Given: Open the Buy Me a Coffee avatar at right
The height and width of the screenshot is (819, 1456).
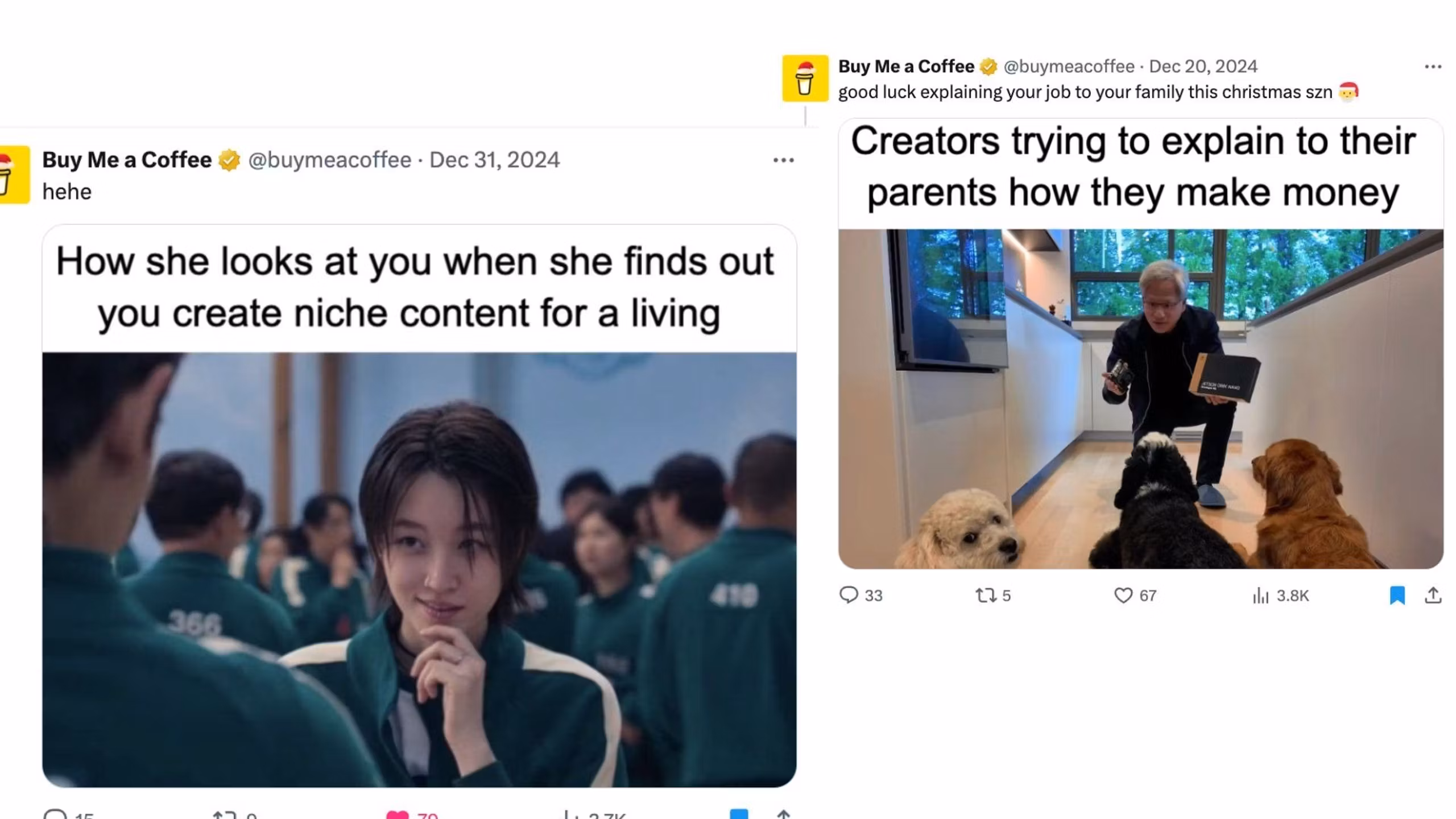Looking at the screenshot, I should 805,78.
